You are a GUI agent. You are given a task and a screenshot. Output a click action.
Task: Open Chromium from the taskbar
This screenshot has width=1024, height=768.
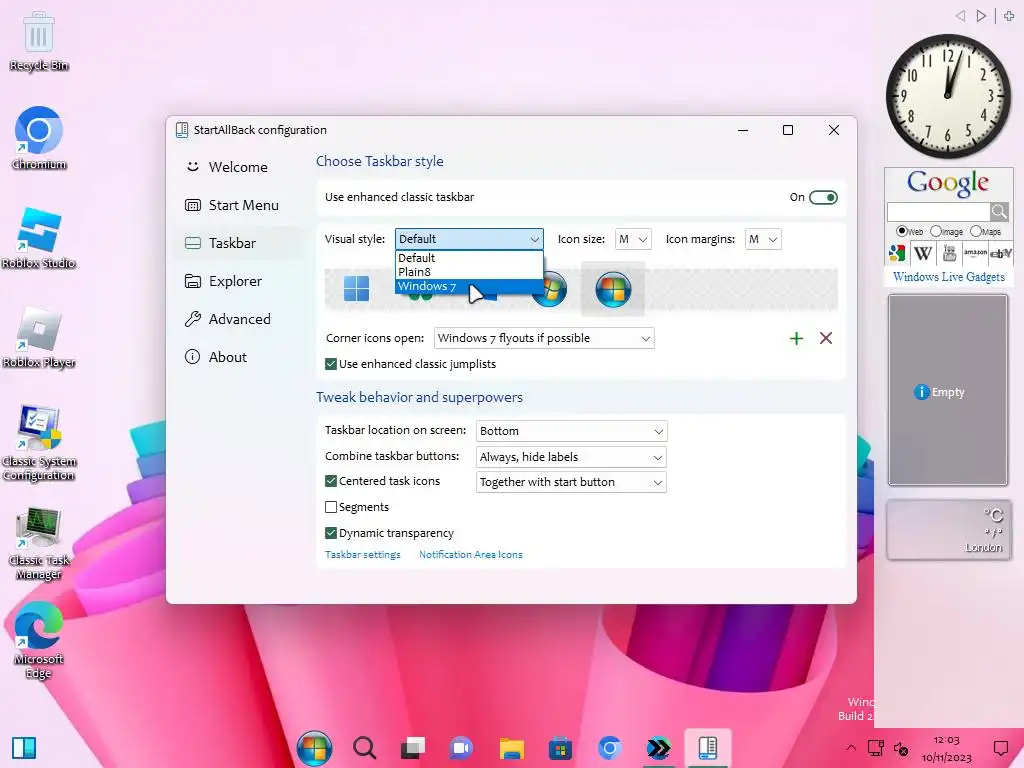[609, 748]
